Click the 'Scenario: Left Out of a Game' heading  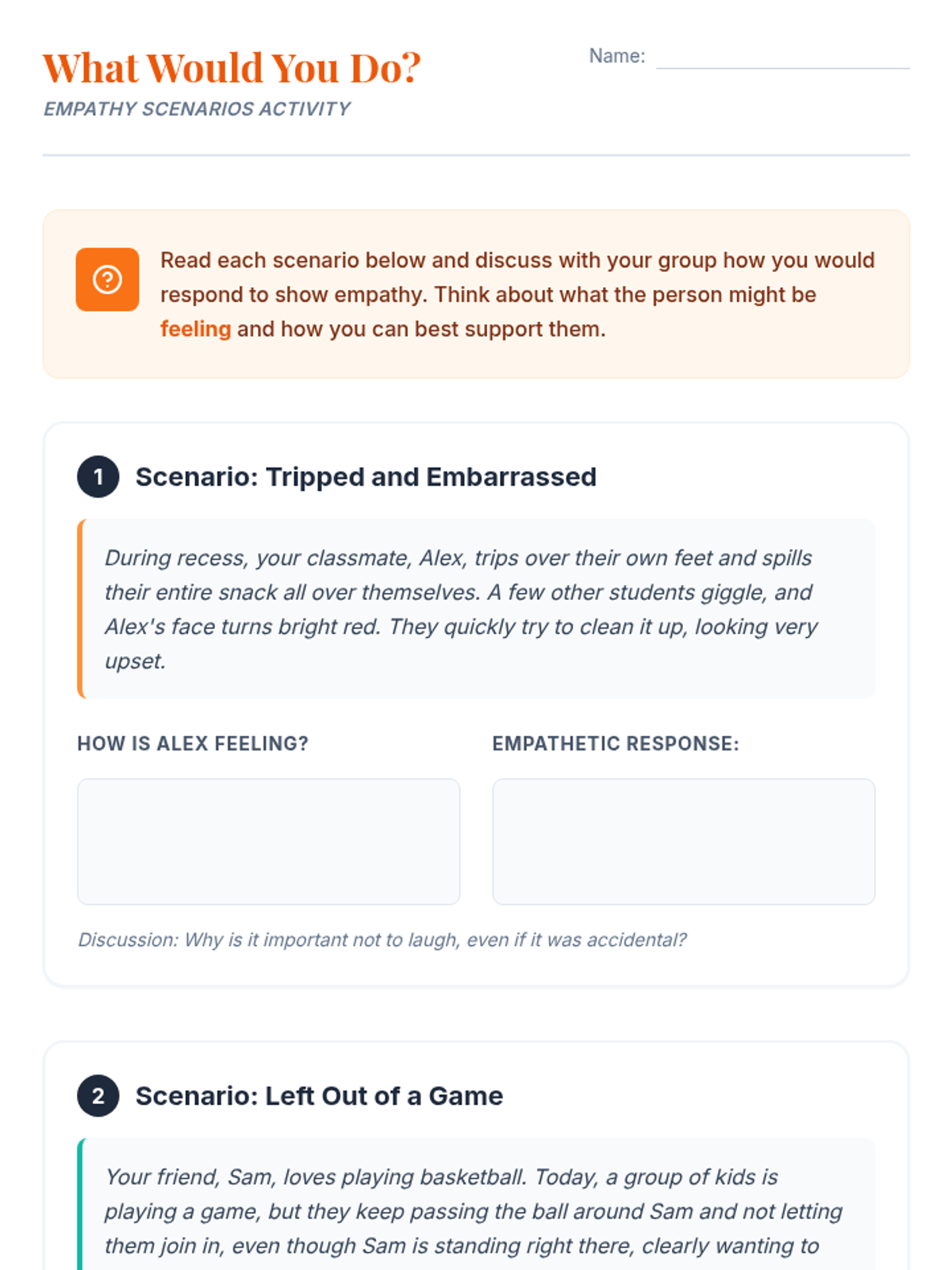pos(319,1096)
